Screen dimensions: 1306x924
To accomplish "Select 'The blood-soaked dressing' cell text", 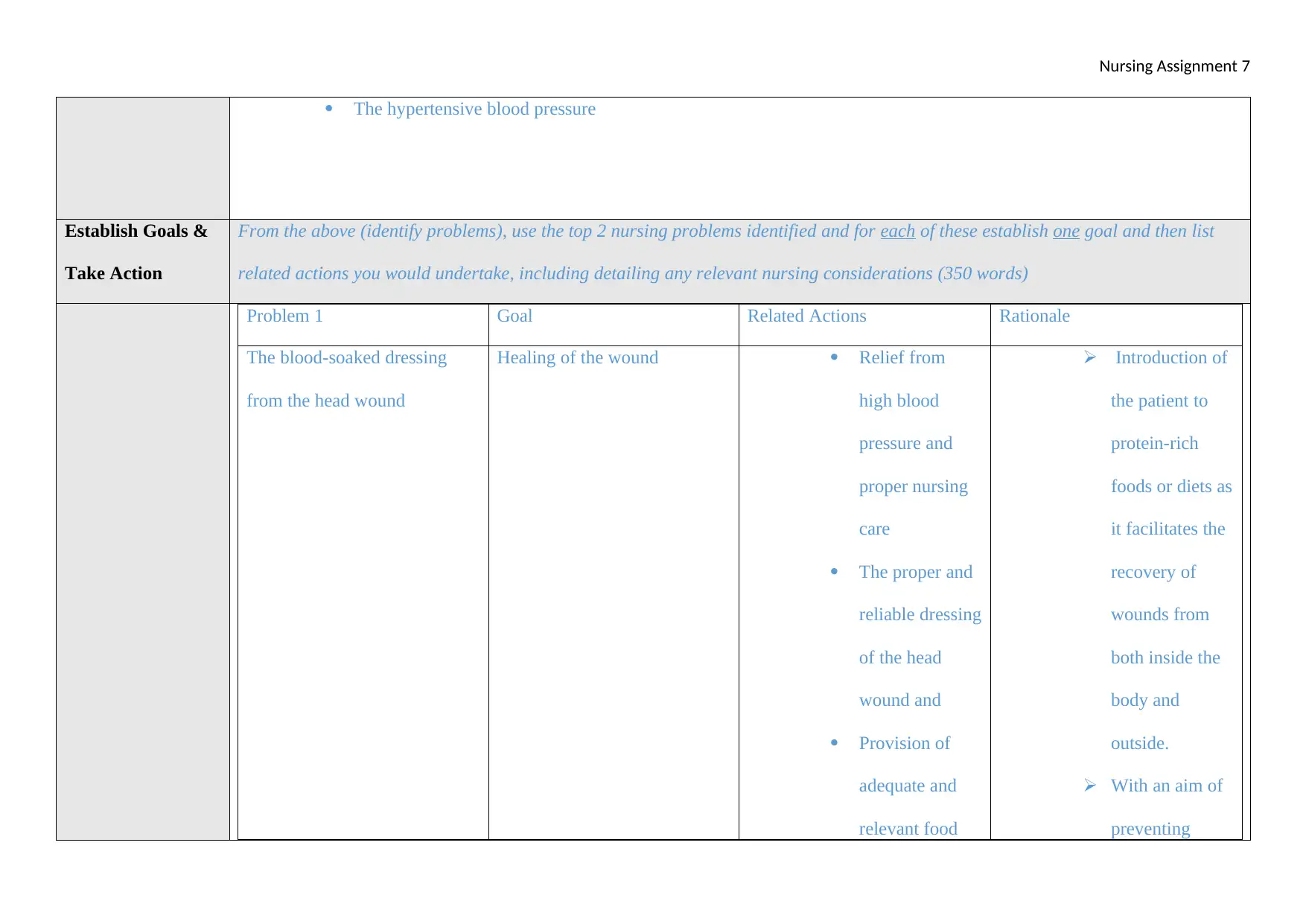I will (x=346, y=357).
